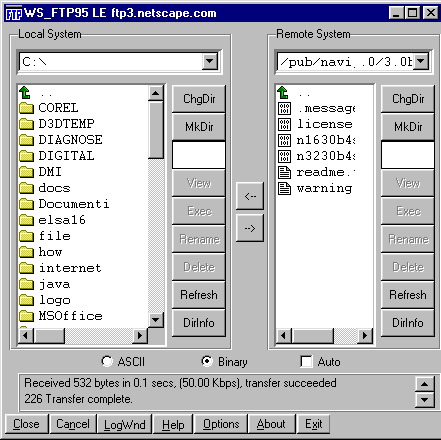This screenshot has width=441, height=440.
Task: Click the .message binary file icon
Action: point(284,108)
